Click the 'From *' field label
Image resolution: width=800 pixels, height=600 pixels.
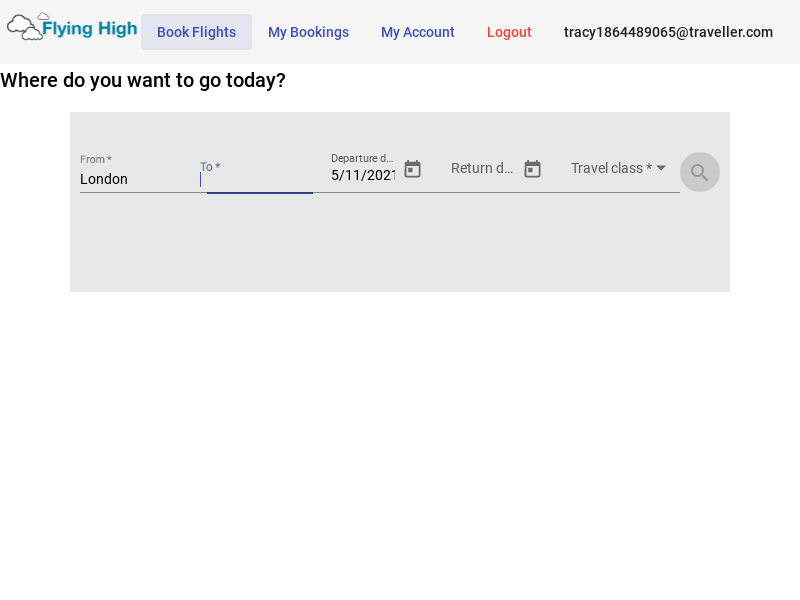click(96, 159)
